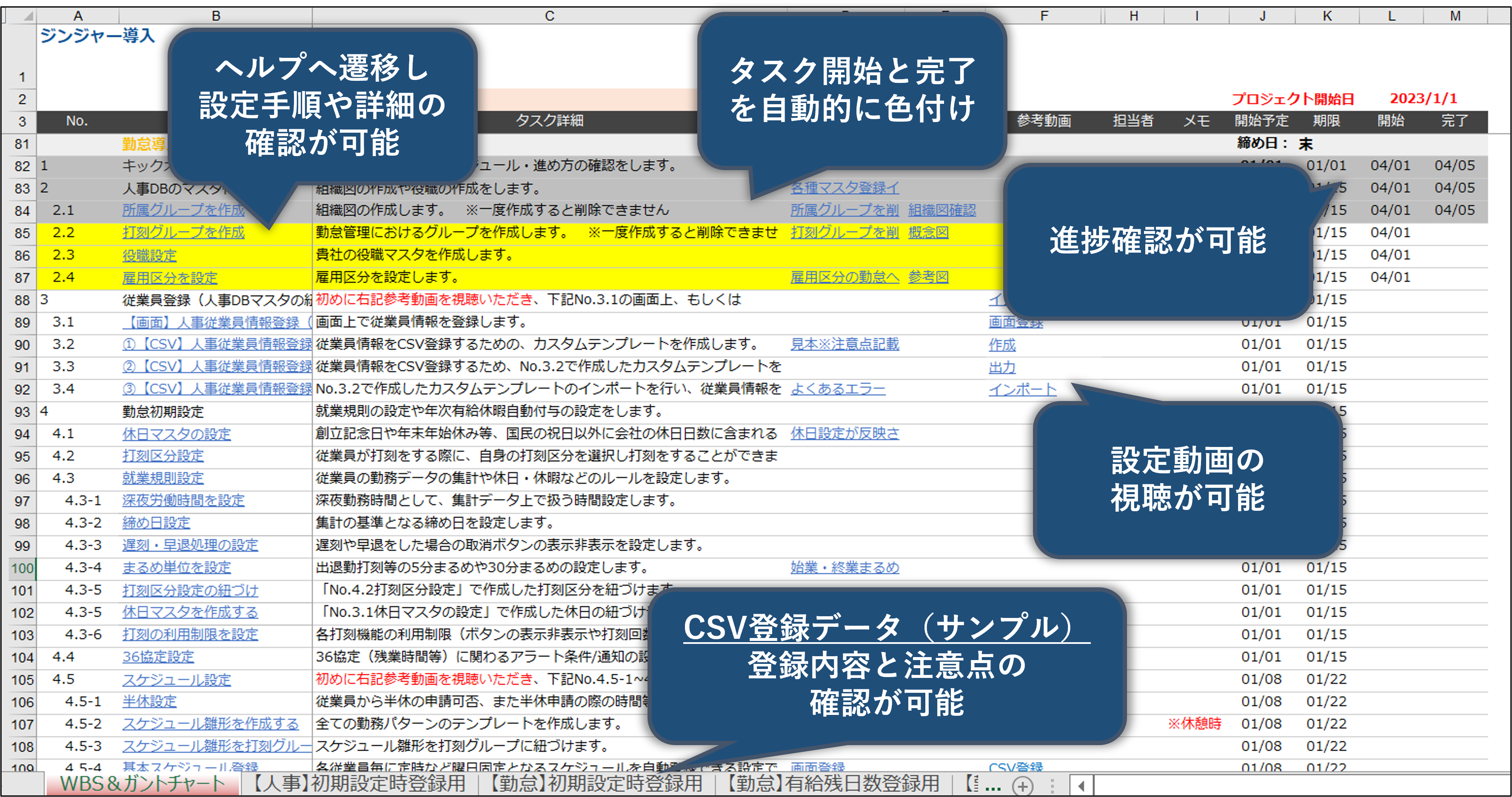
Task: Open the まるめ単位を設定 link
Action: pyautogui.click(x=176, y=567)
